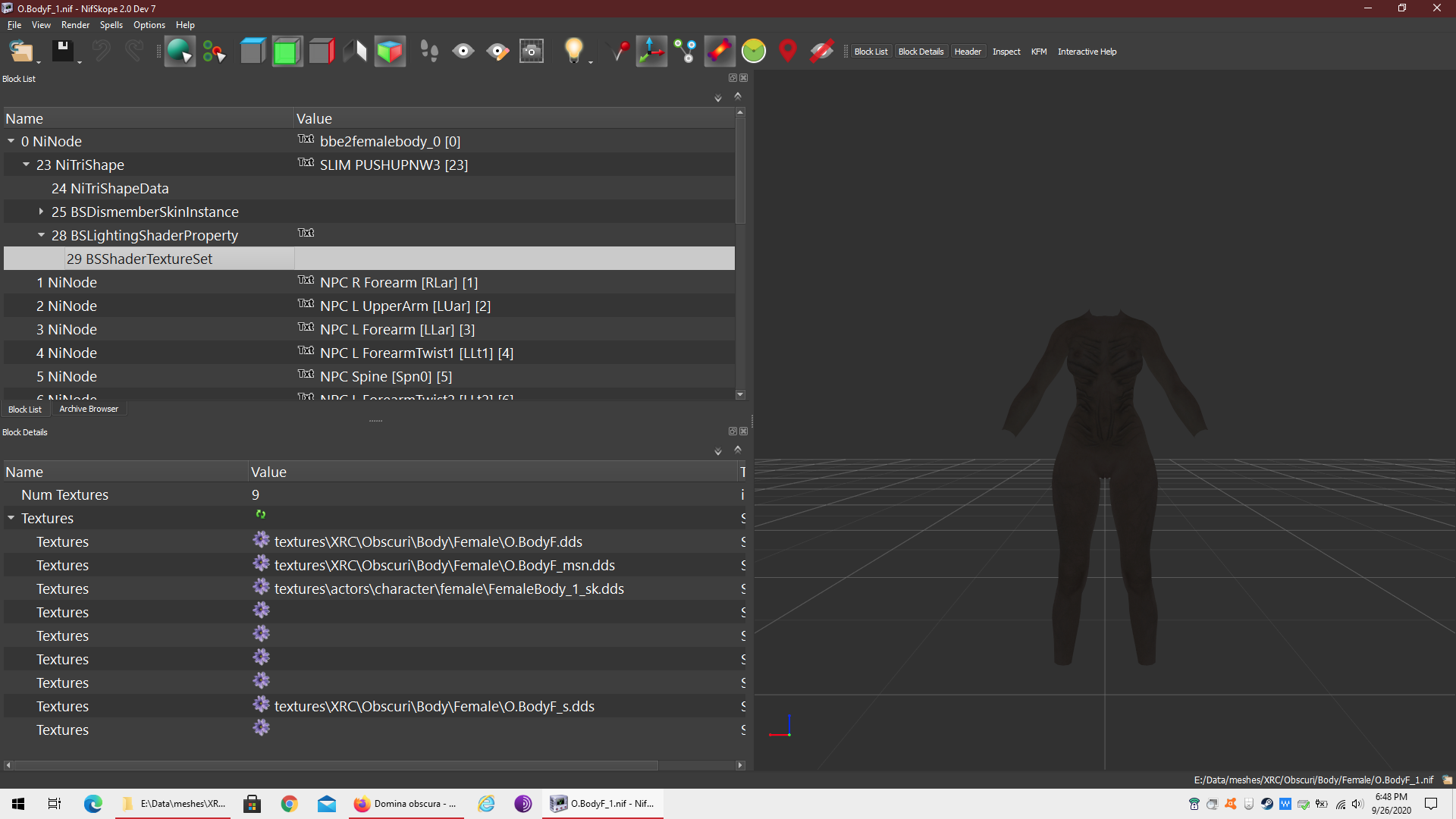Open the Render menu
Screen dimensions: 1456x819
(75, 25)
